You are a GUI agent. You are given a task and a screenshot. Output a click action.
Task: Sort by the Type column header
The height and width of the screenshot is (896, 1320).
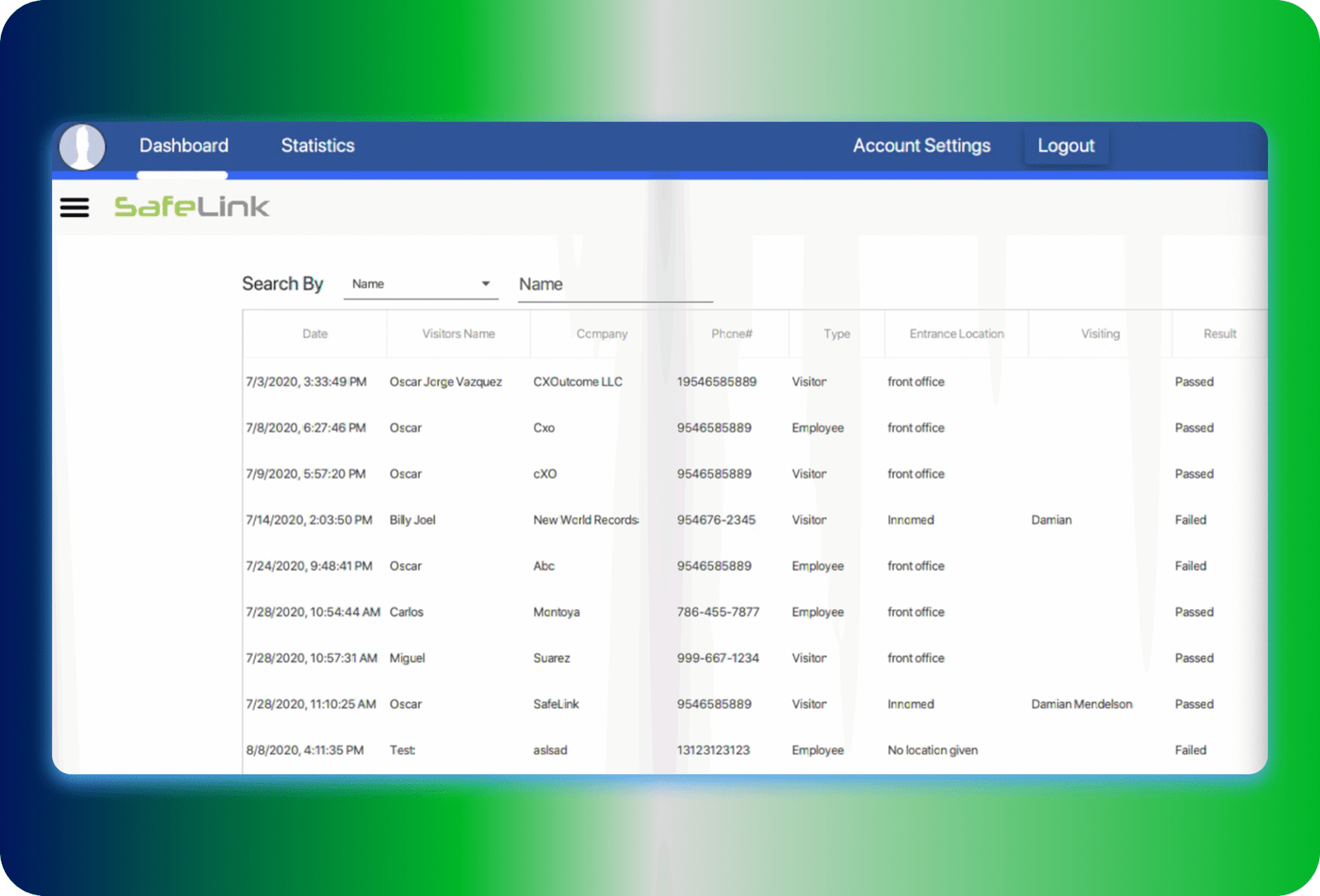837,334
